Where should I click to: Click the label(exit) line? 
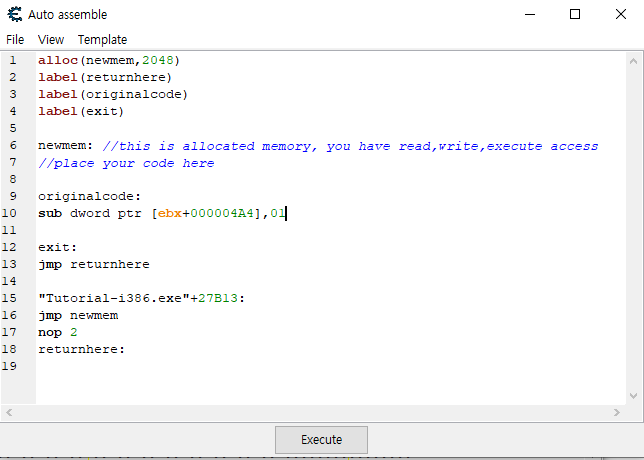[x=81, y=111]
